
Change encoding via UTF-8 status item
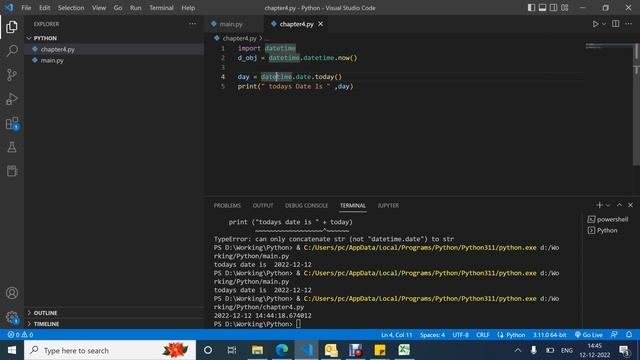(461, 335)
